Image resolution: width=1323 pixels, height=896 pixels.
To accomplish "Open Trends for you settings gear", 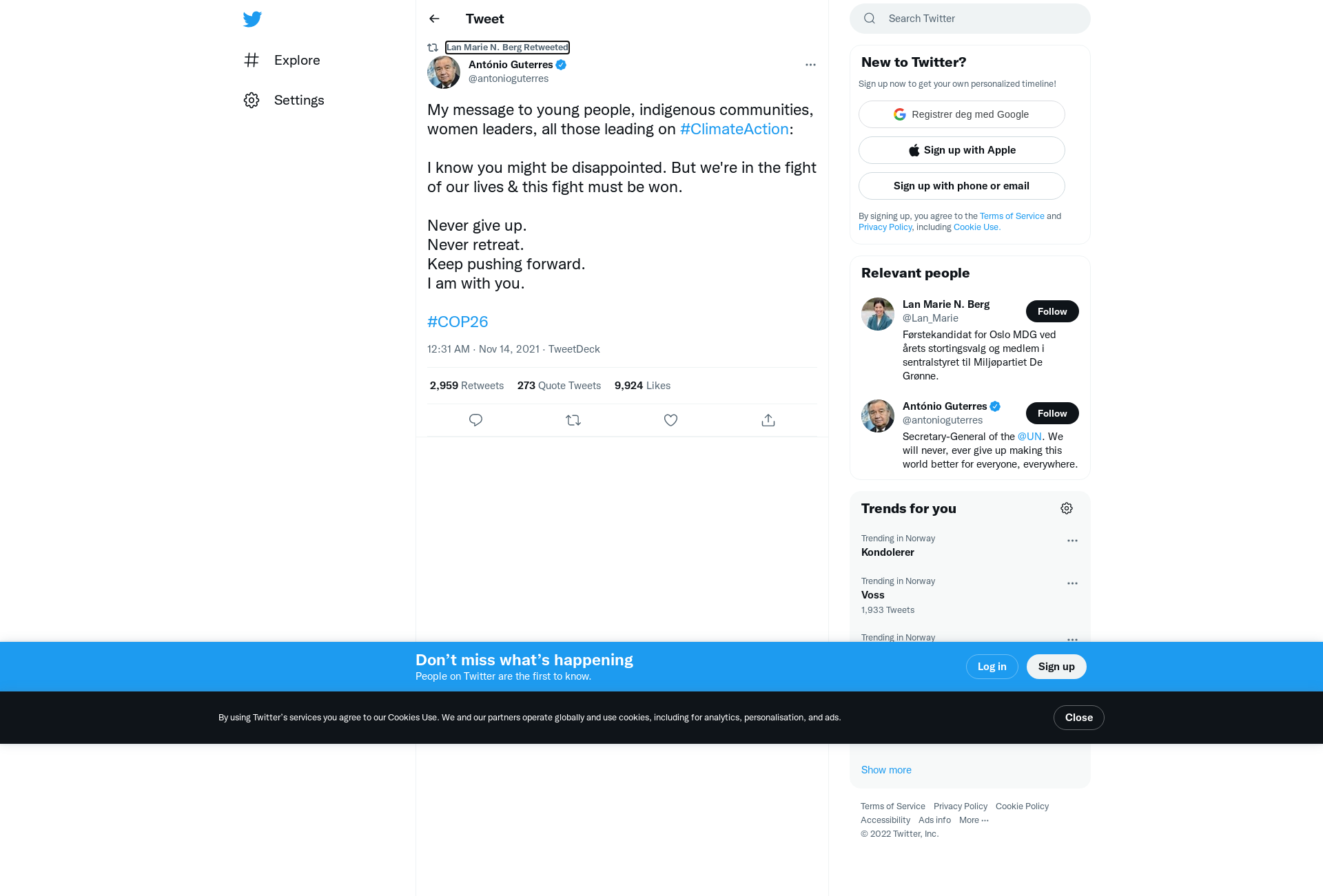I will (1067, 508).
